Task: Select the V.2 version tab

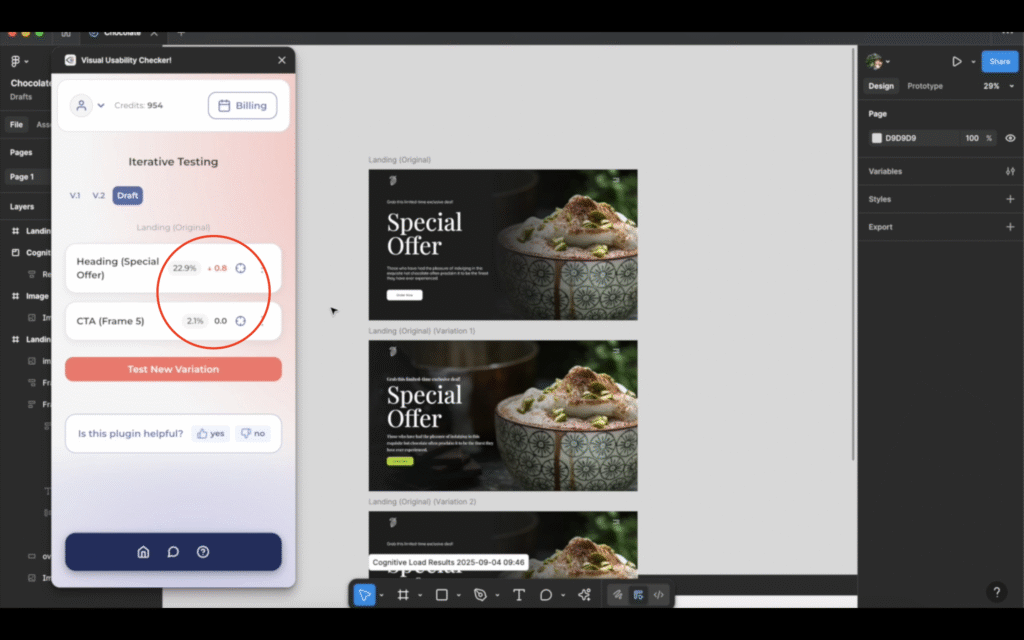Action: coord(98,195)
